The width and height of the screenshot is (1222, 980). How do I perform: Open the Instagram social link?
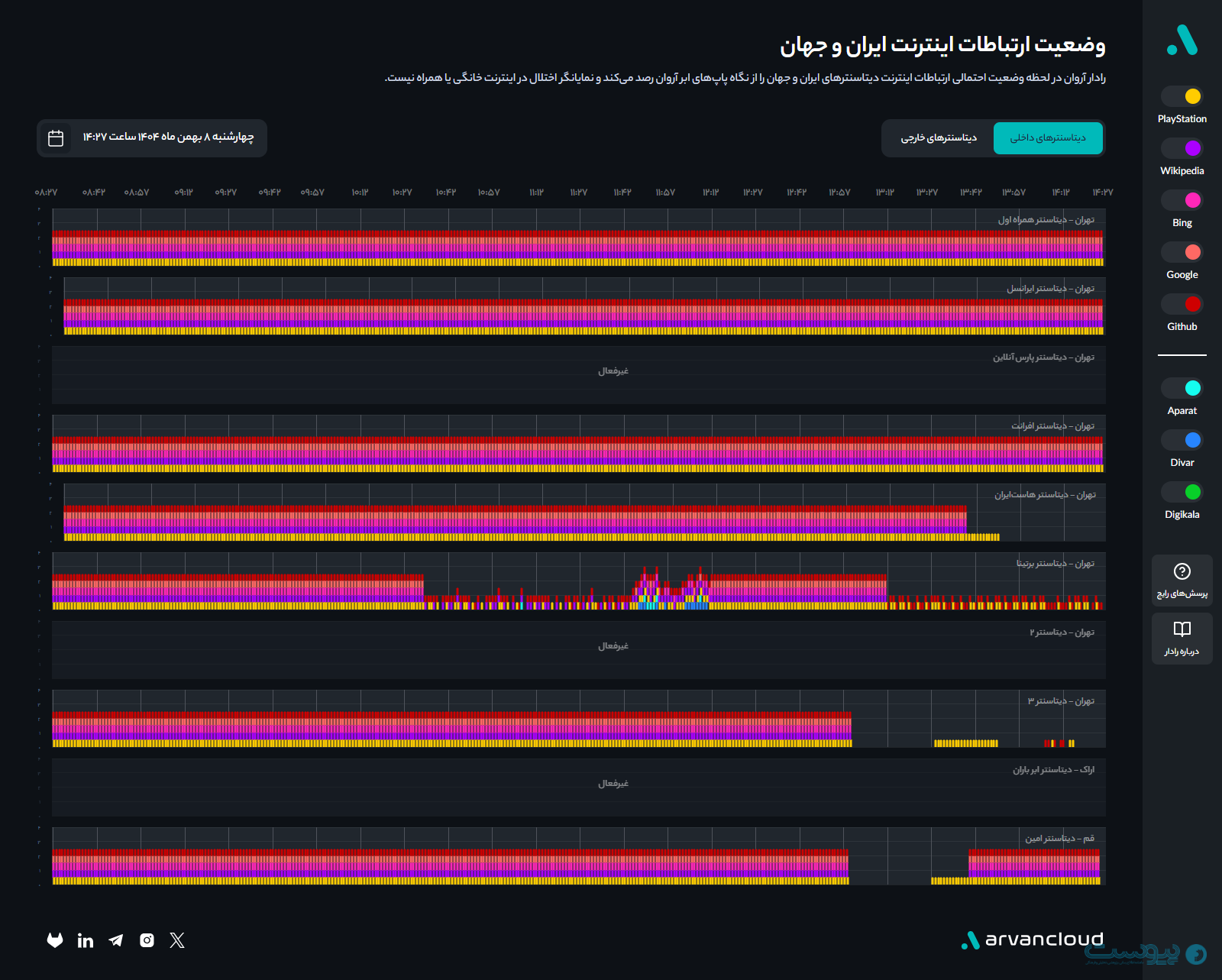(x=147, y=940)
